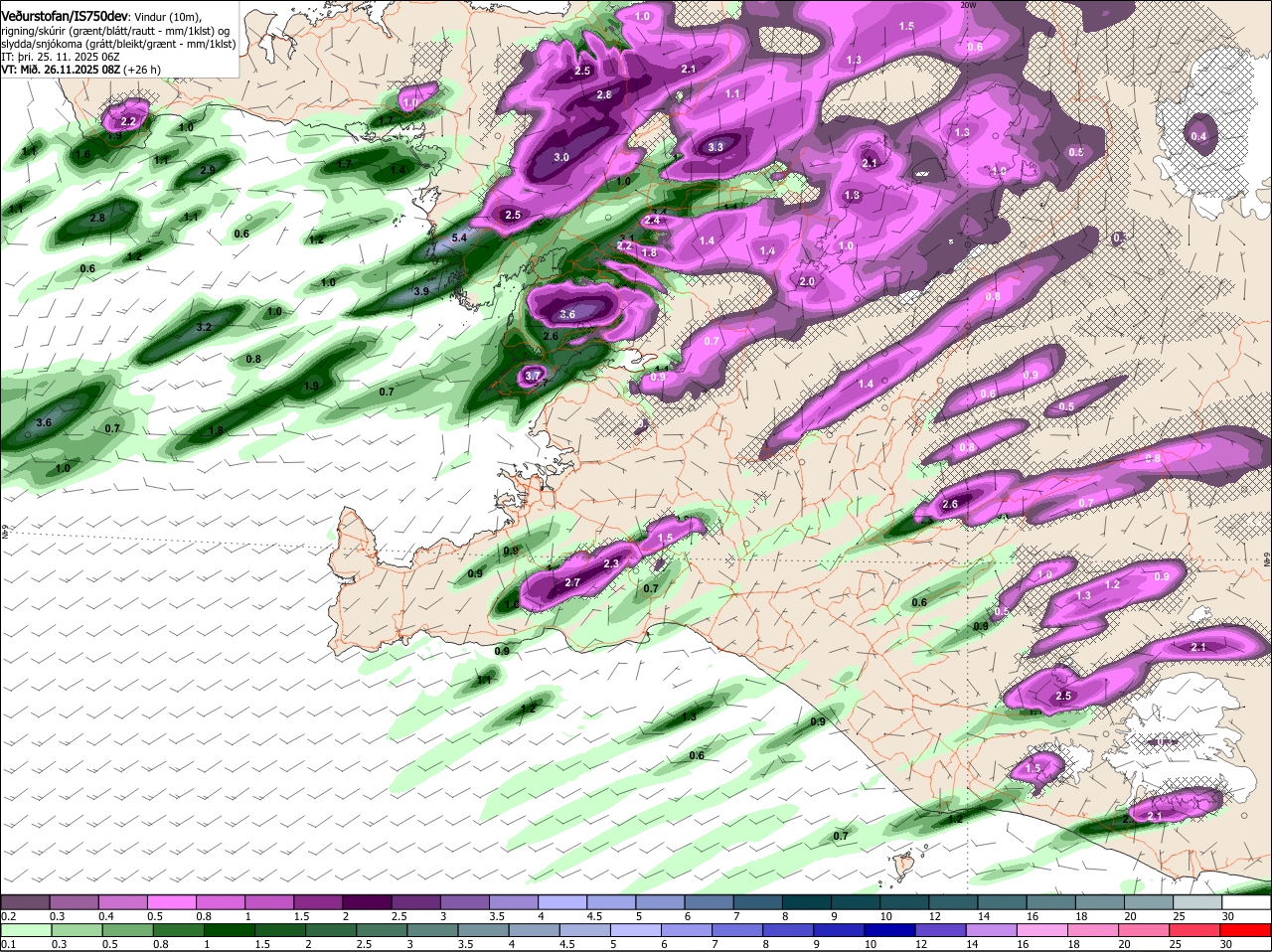
Task: Select the 2.9 rain value label
Action: pyautogui.click(x=208, y=170)
